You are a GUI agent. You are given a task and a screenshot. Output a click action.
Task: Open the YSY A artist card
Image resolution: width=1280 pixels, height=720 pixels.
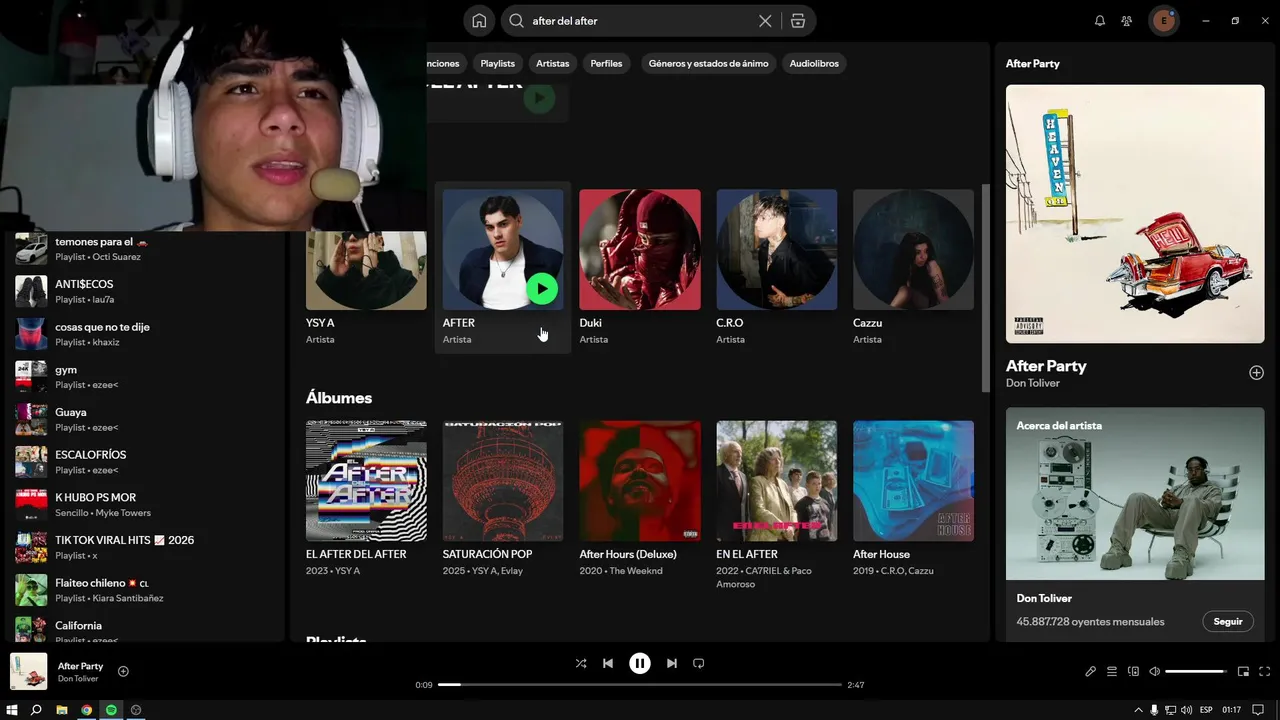pos(366,290)
